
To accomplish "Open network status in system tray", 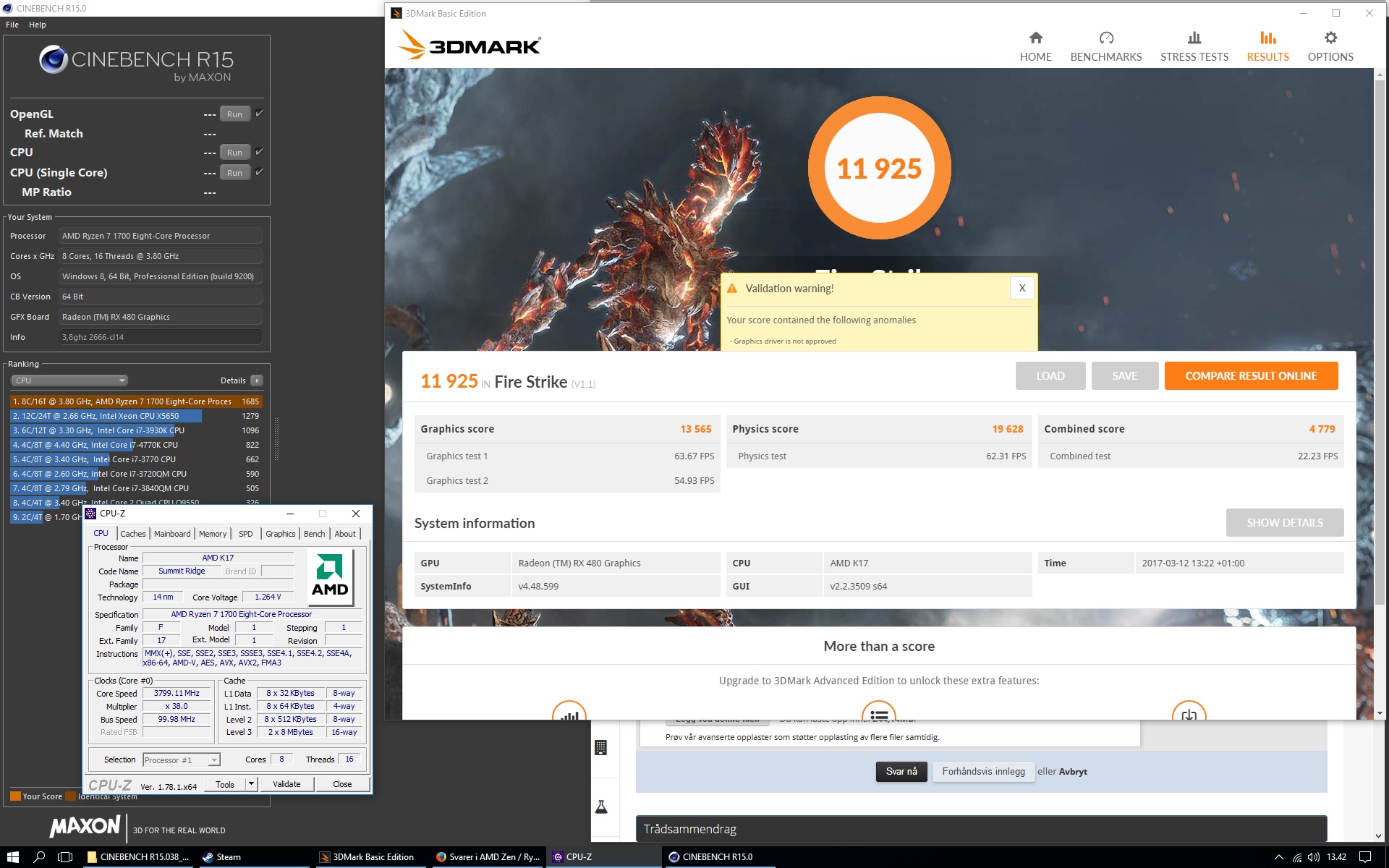I will (1297, 857).
